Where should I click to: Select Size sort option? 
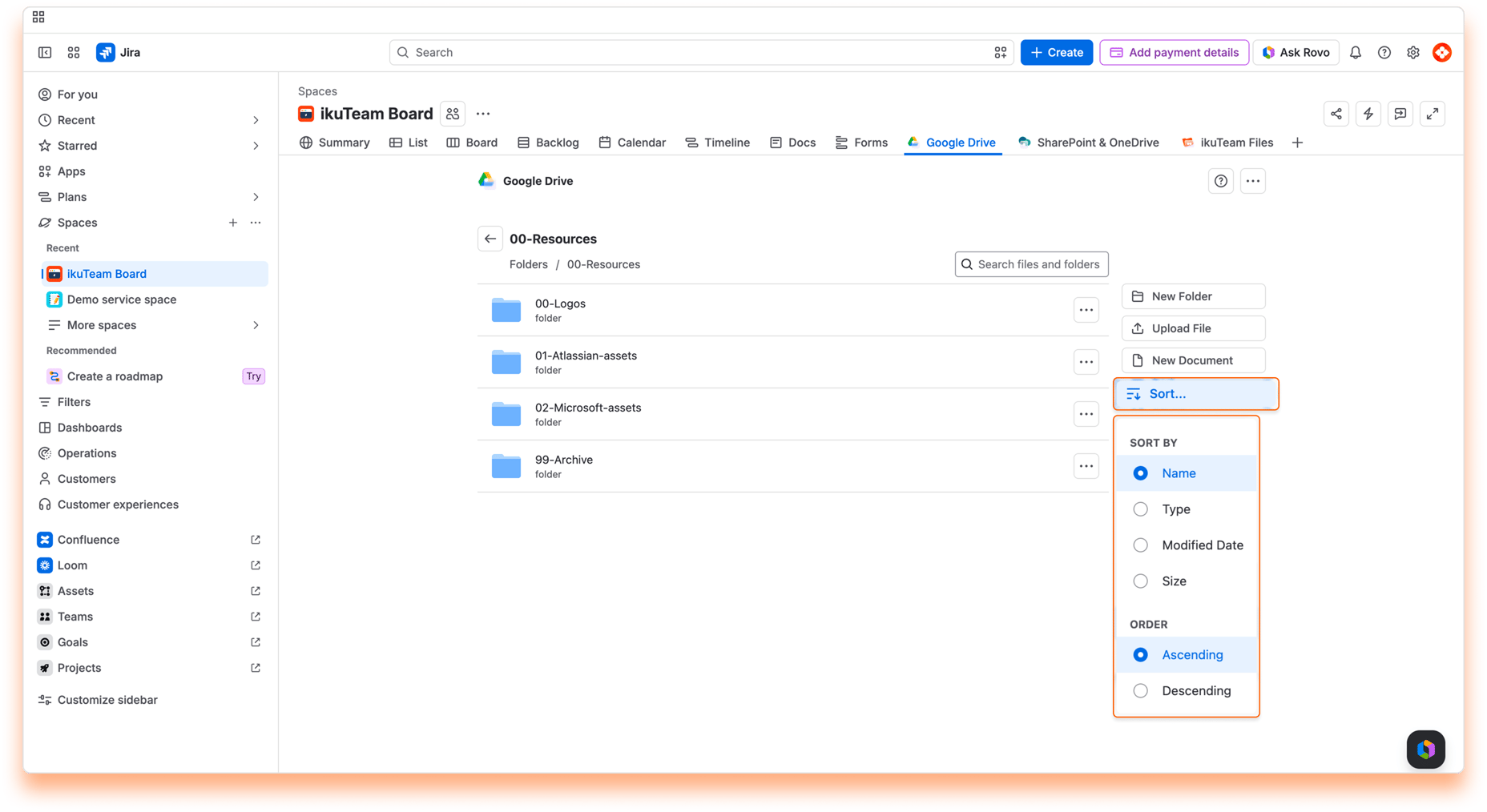[1186, 581]
